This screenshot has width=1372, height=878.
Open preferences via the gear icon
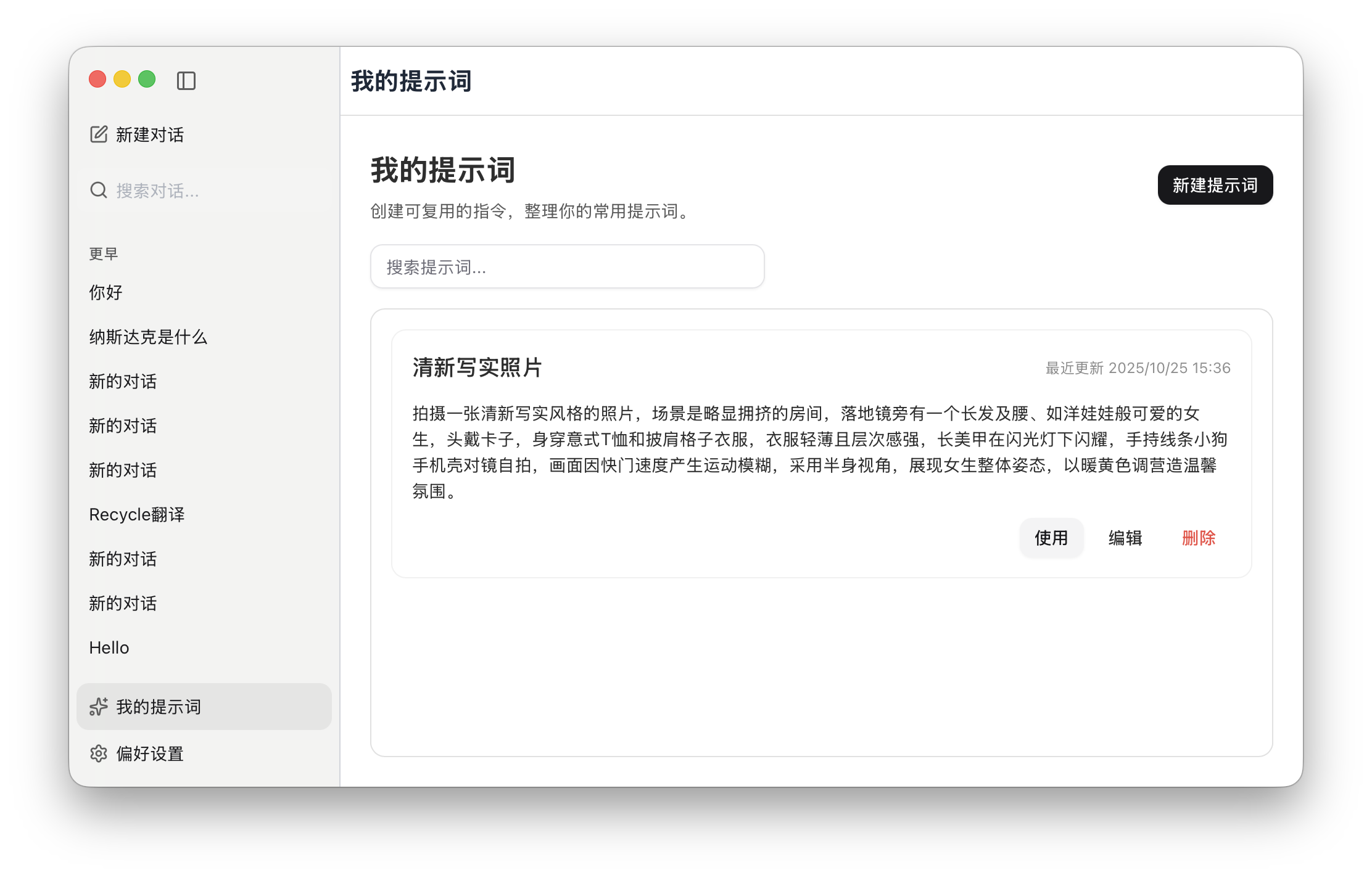pyautogui.click(x=99, y=753)
